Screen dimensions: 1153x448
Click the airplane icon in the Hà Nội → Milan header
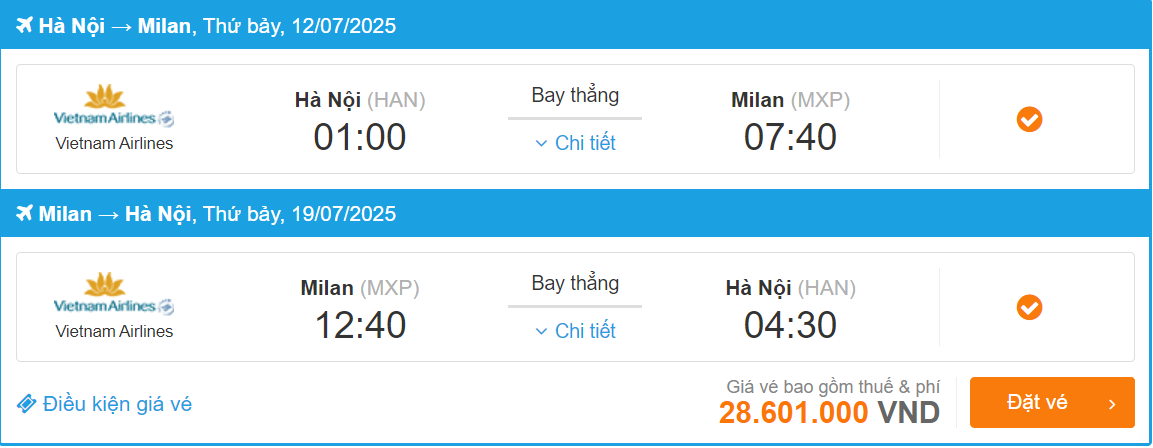point(25,26)
